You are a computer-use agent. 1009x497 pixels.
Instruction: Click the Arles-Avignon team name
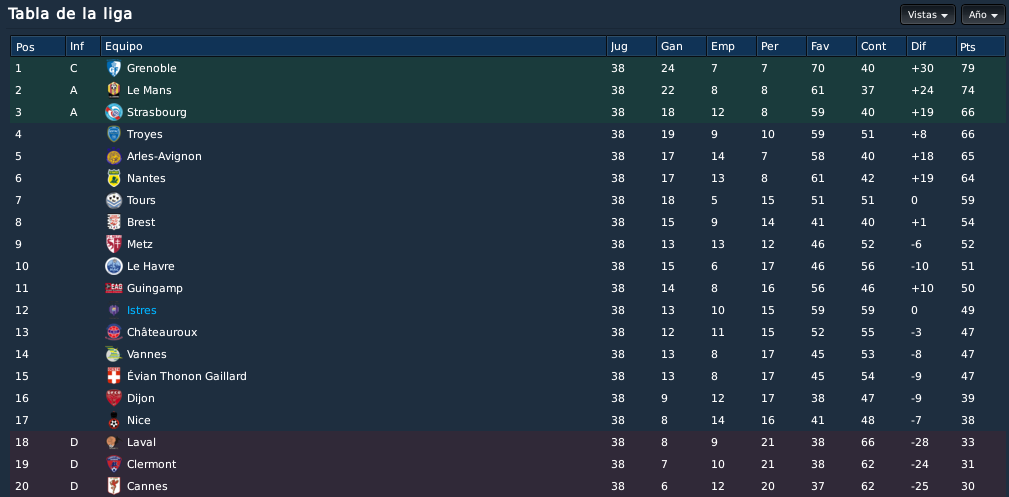(164, 156)
